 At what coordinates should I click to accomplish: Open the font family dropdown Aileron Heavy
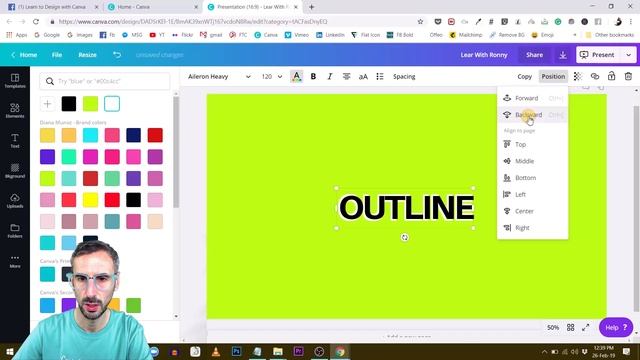(219, 76)
